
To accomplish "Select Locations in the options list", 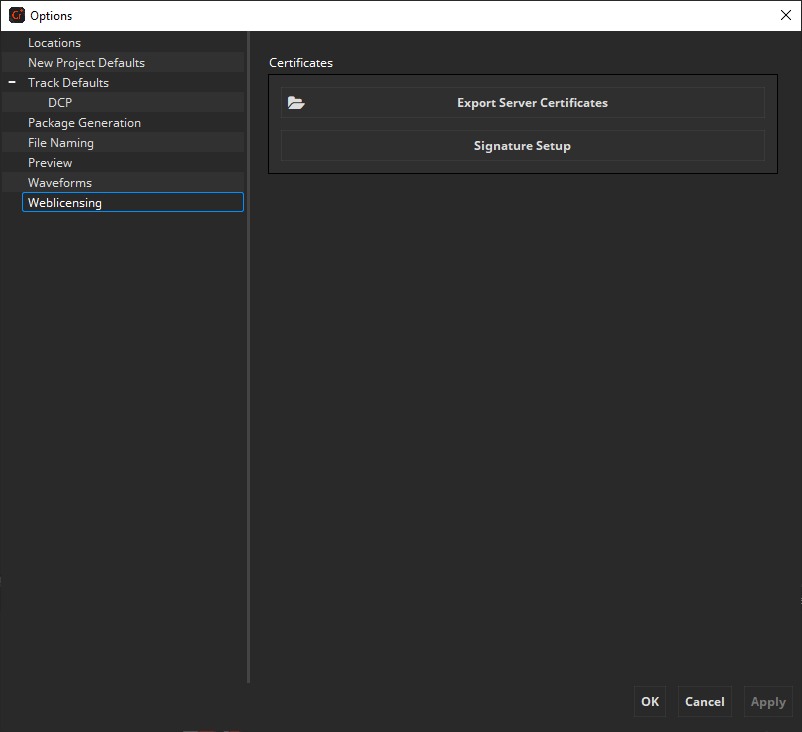I will pos(54,43).
